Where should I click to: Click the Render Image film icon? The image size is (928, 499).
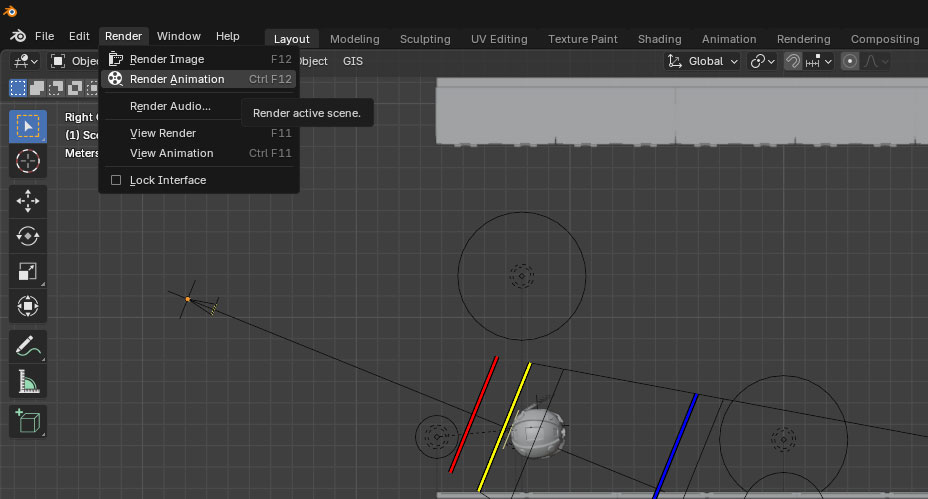[x=115, y=59]
